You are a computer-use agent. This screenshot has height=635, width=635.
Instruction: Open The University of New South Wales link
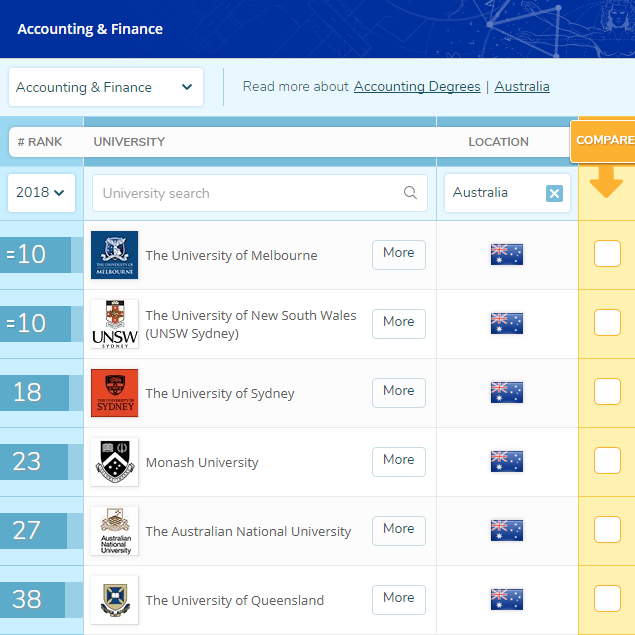tap(251, 324)
